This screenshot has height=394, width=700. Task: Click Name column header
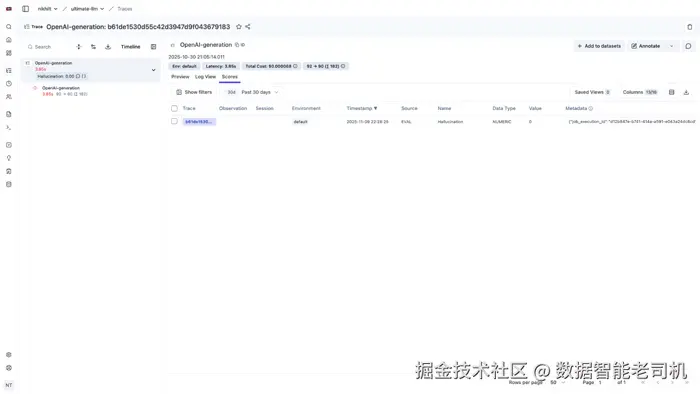click(444, 108)
